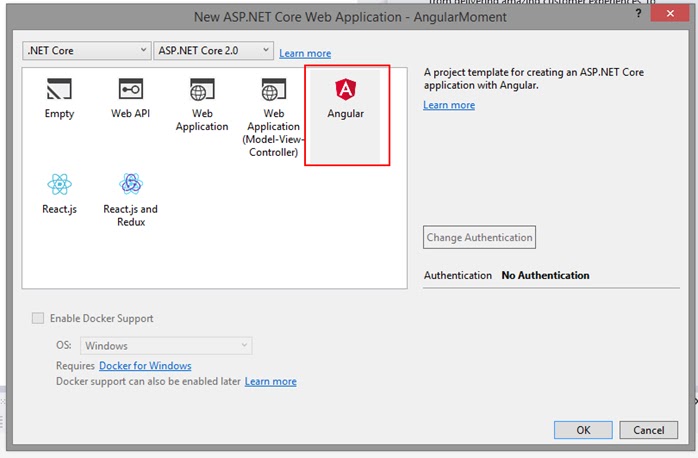Open Learn more link about Docker support
This screenshot has height=458, width=698.
[x=271, y=381]
